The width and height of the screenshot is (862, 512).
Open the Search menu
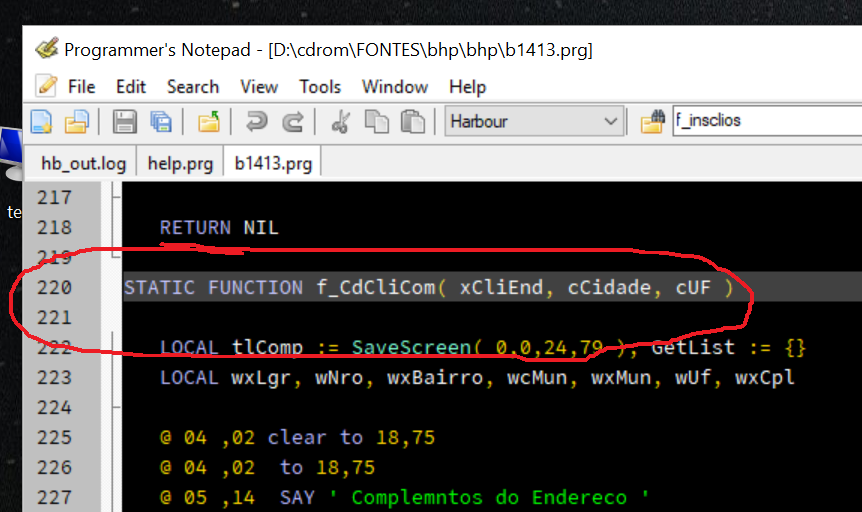193,87
